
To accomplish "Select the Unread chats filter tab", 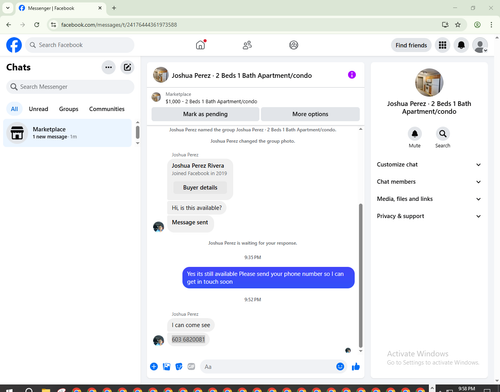I will pyautogui.click(x=38, y=109).
